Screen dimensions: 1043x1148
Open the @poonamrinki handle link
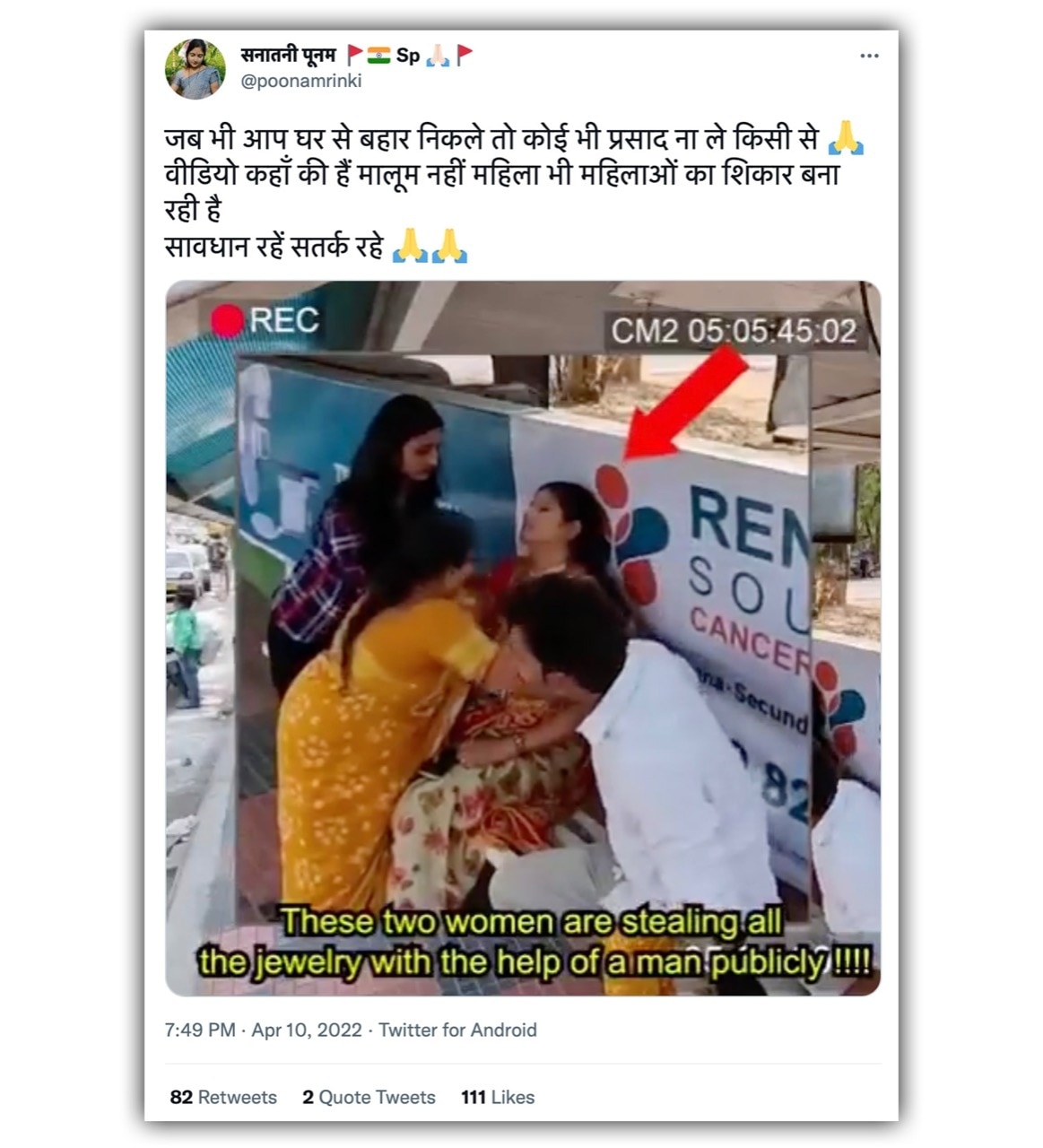300,81
